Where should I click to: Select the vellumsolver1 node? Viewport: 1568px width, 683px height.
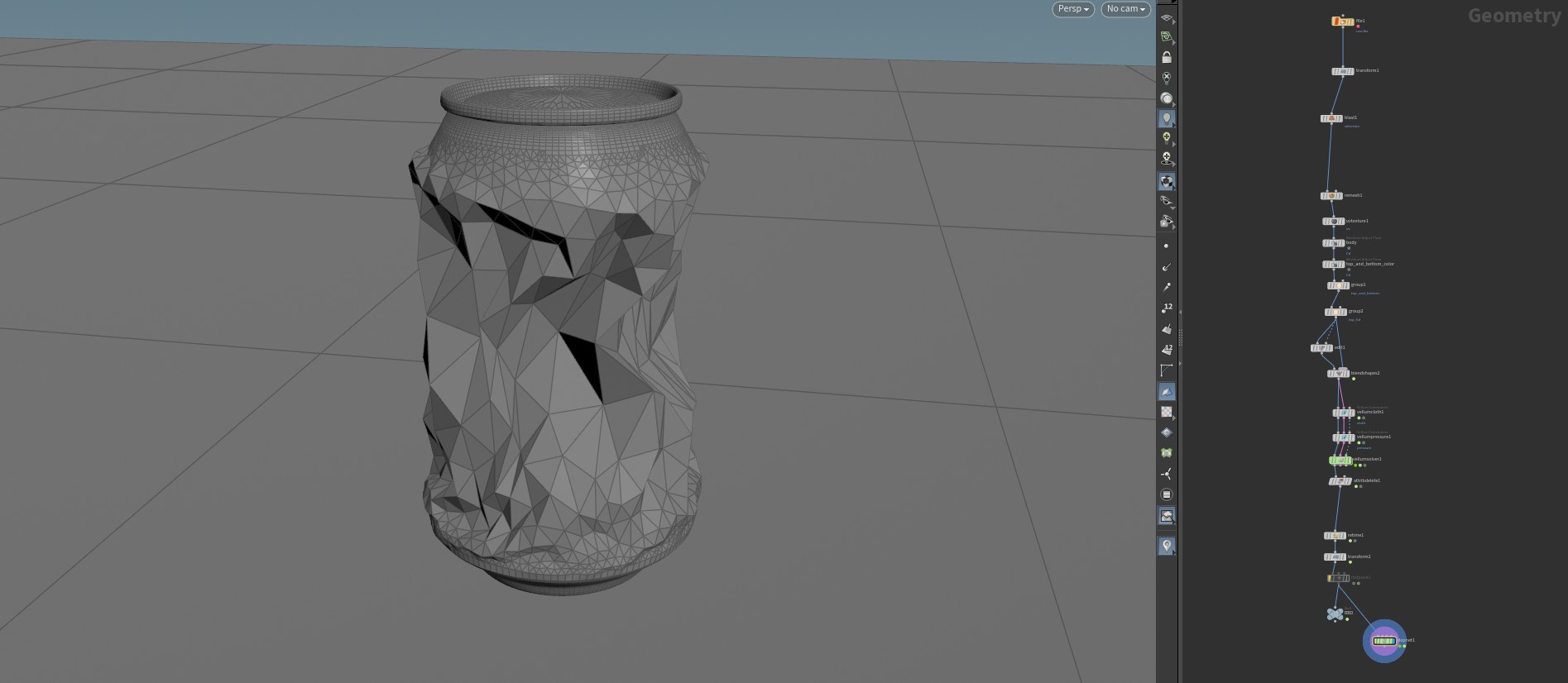tap(1340, 460)
